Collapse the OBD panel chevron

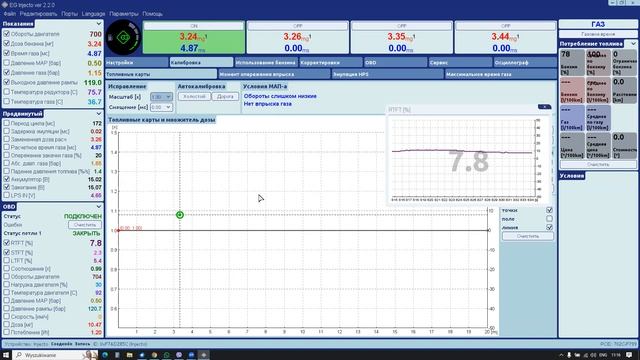98,207
